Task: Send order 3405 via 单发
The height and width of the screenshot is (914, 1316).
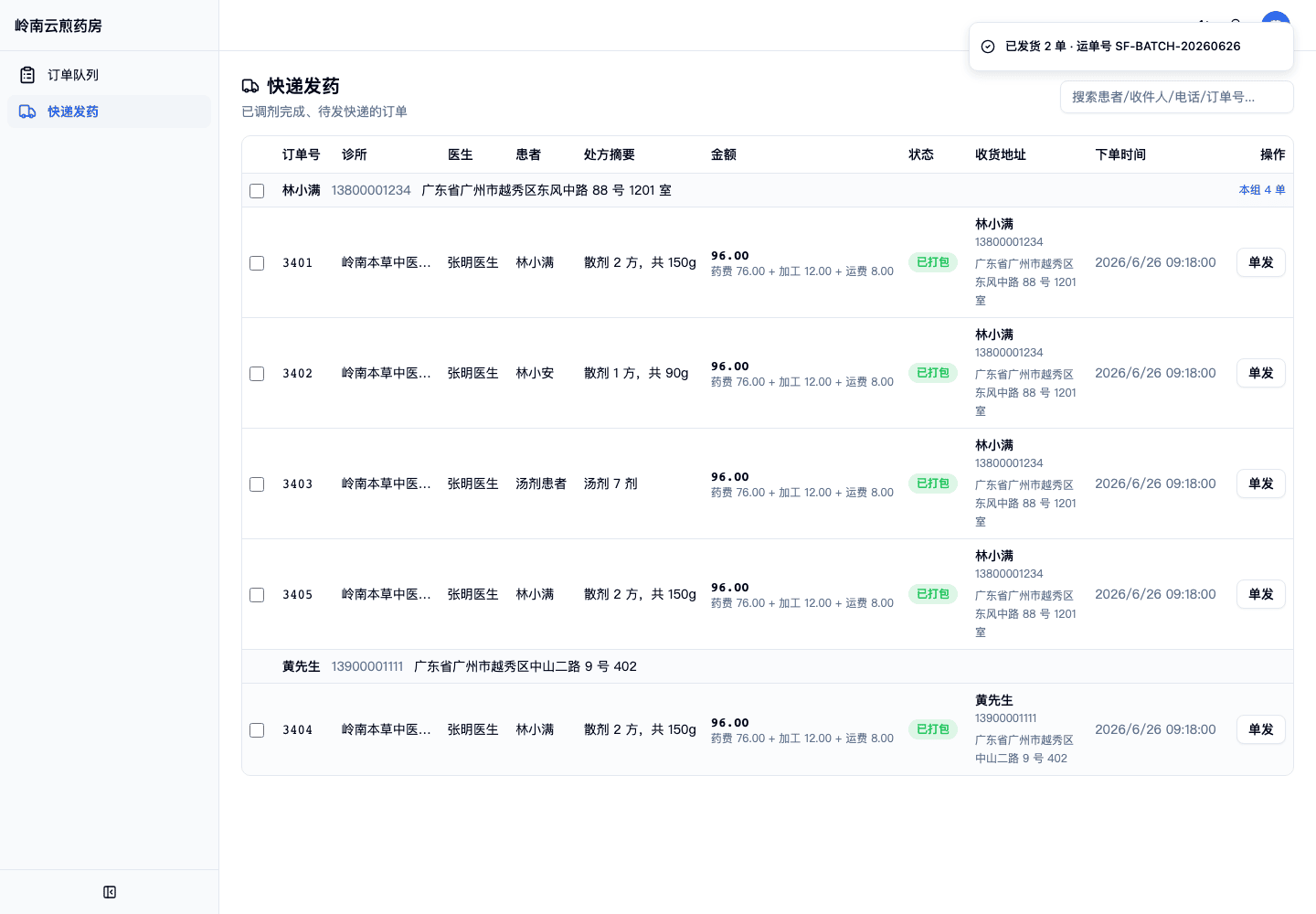Action: click(x=1260, y=594)
